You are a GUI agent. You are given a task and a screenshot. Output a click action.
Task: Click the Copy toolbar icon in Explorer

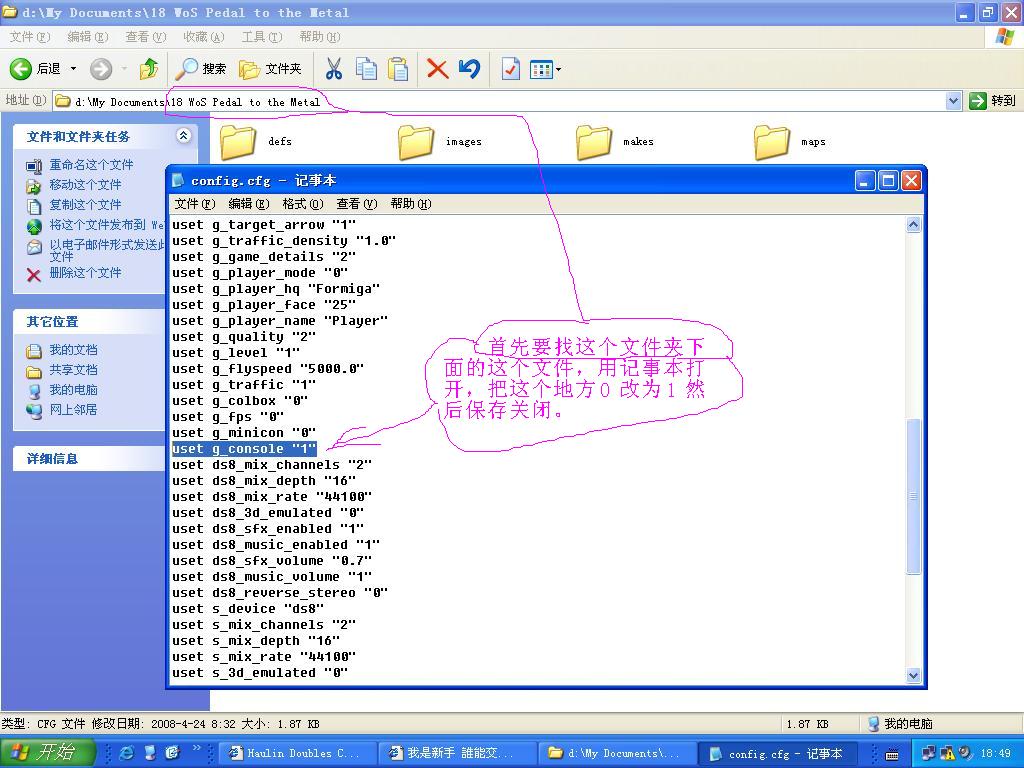[367, 69]
